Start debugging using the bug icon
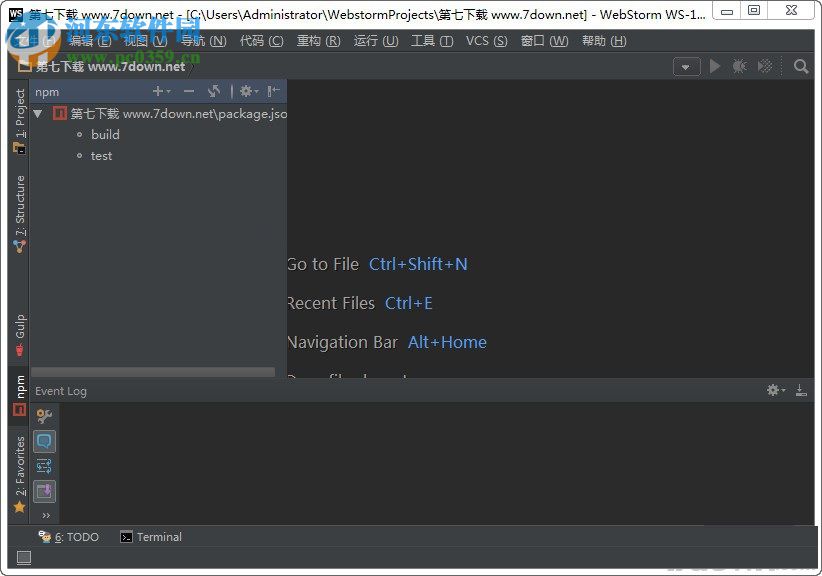The image size is (822, 576). [x=739, y=66]
